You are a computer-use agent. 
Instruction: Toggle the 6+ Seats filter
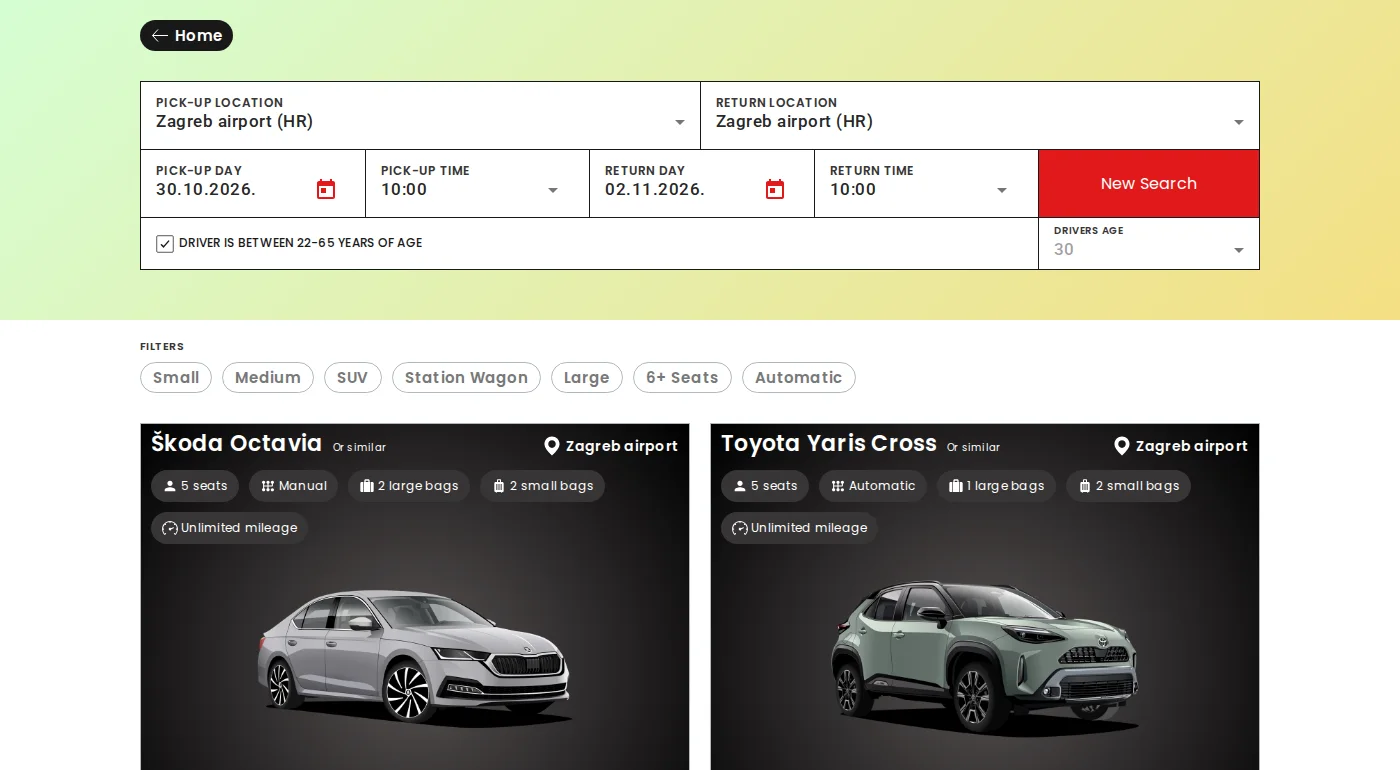(x=682, y=378)
